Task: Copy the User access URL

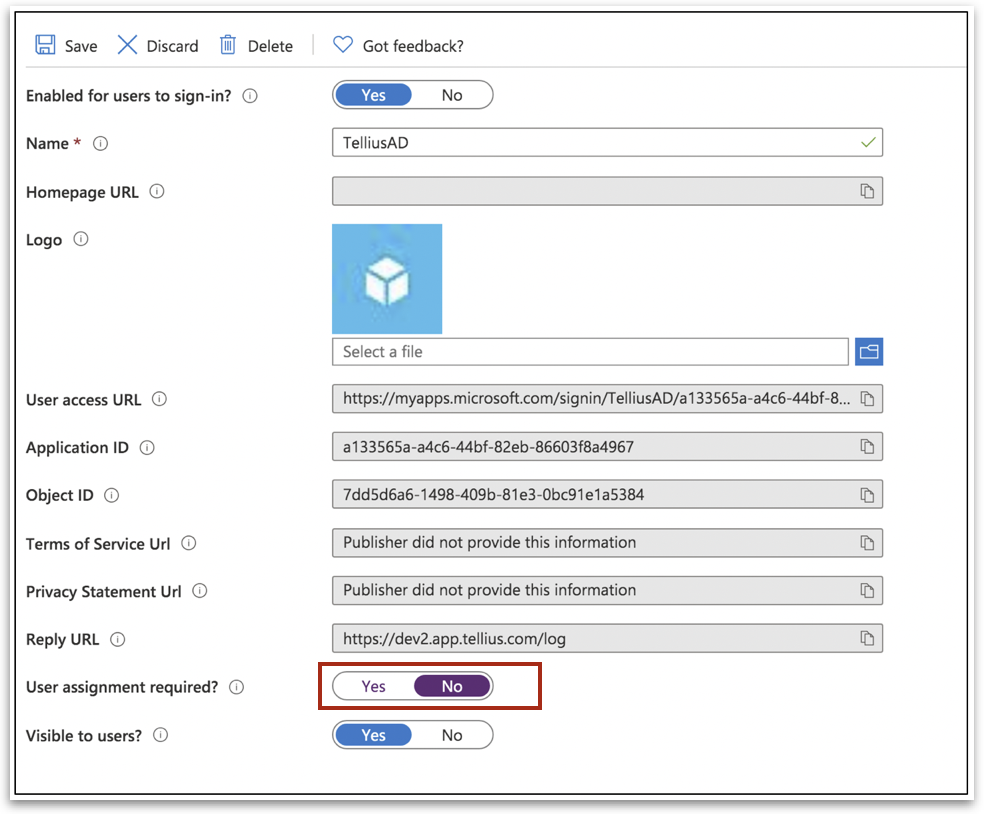Action: 867,399
